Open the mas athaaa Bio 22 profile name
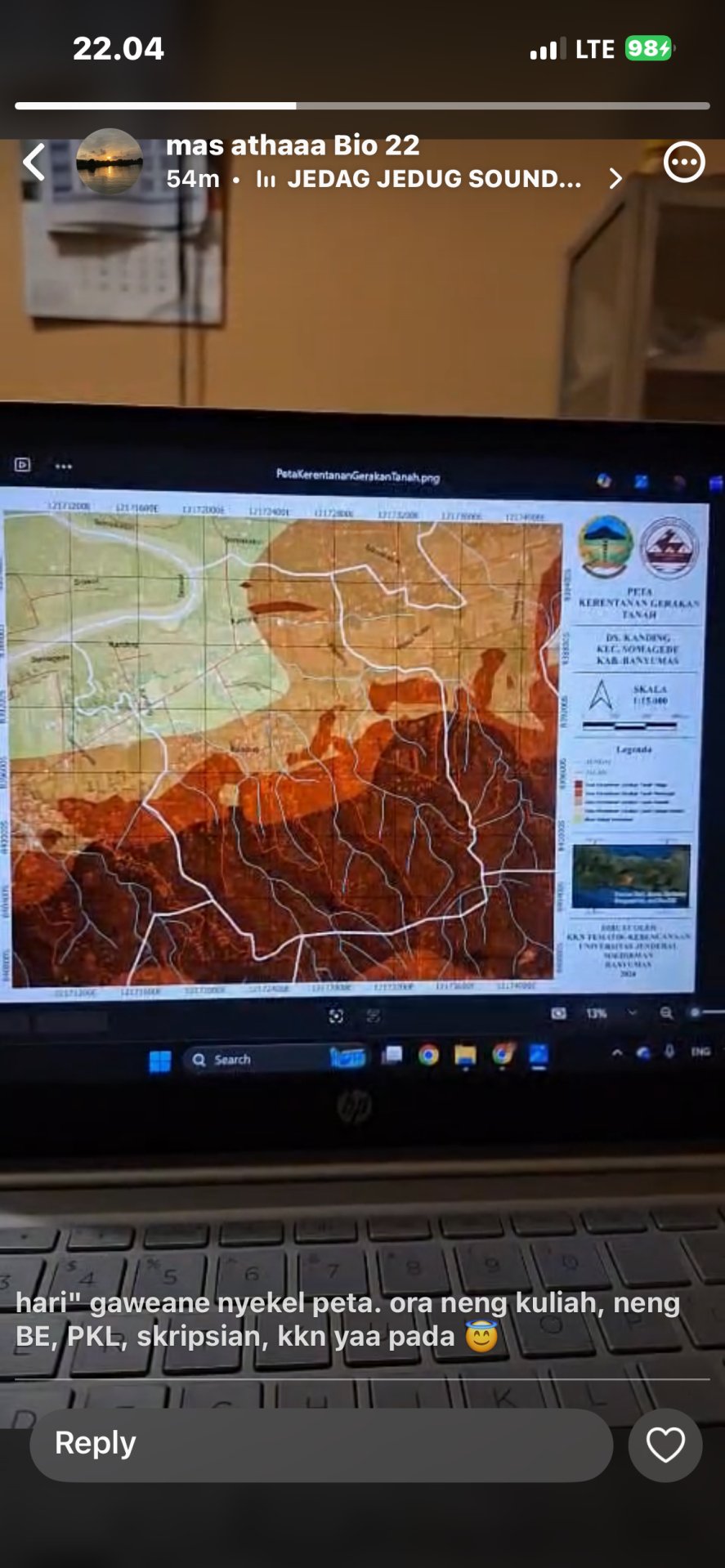725x1568 pixels. (293, 145)
